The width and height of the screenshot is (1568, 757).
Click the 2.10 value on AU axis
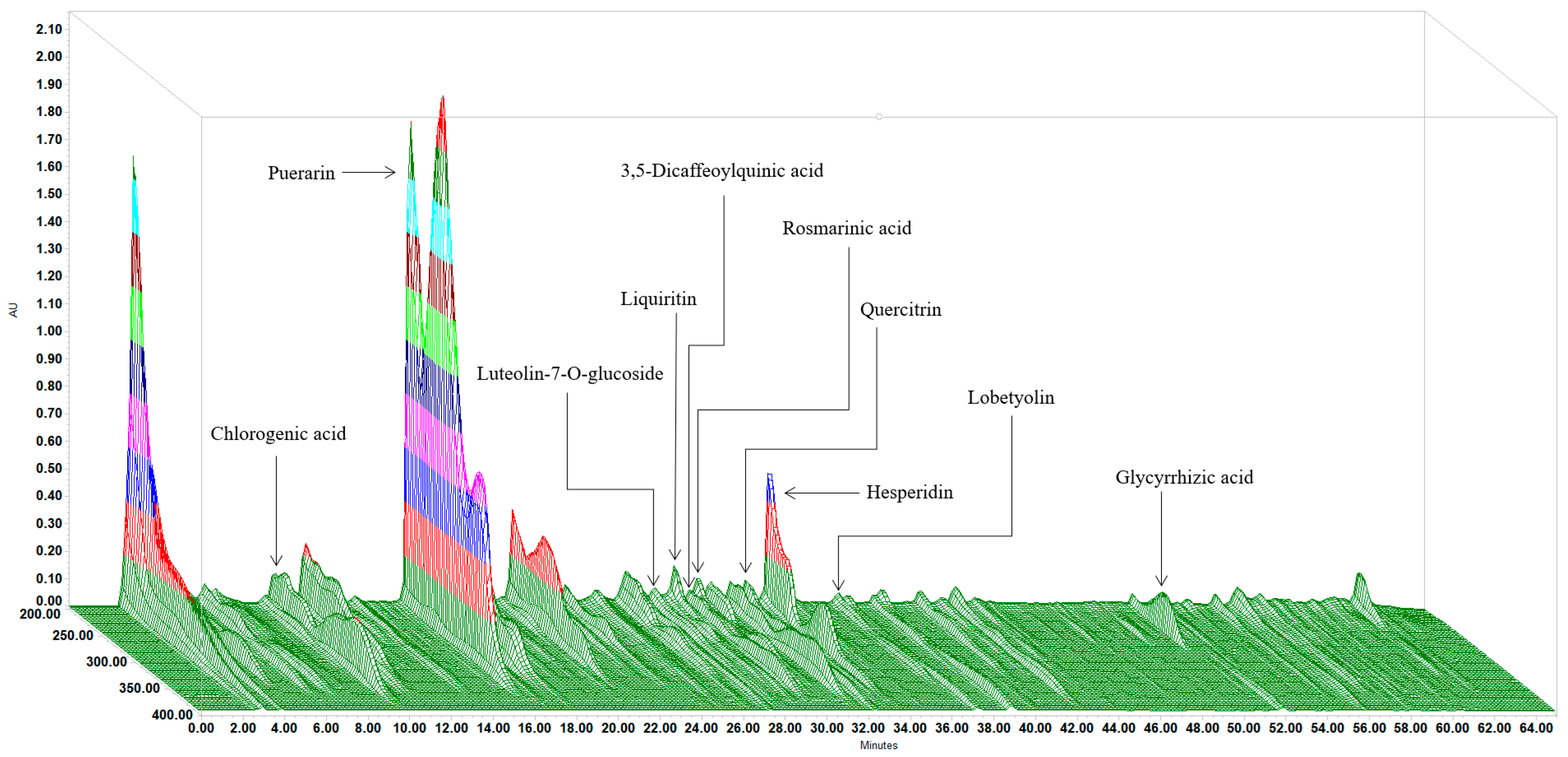[x=49, y=29]
